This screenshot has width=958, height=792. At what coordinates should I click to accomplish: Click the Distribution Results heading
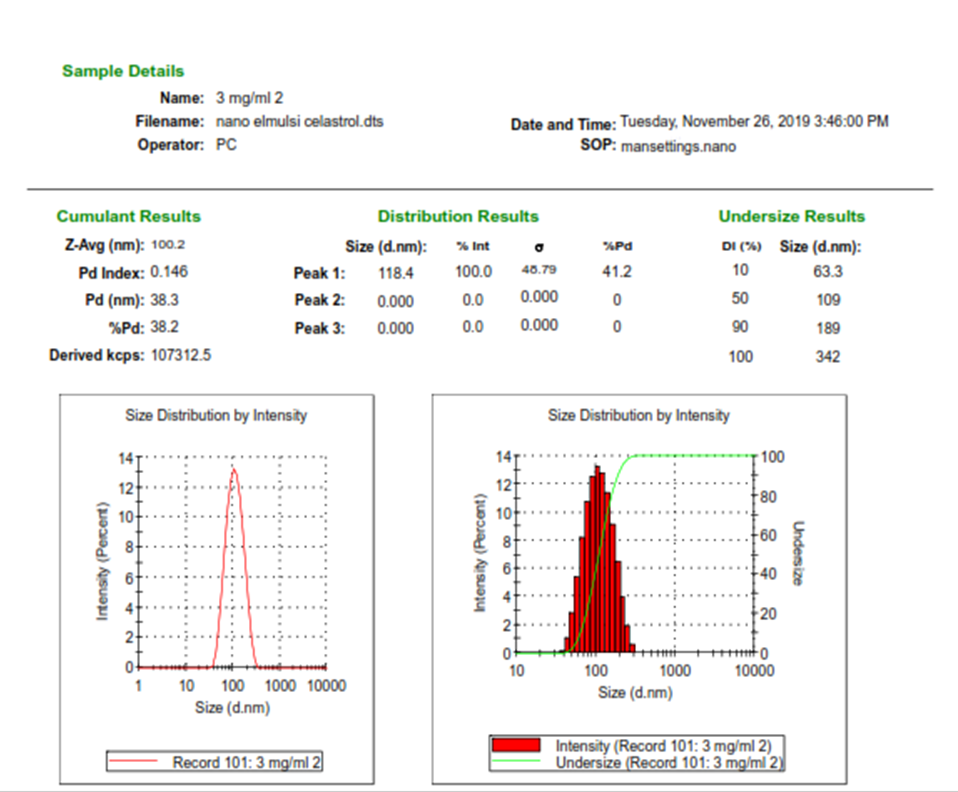(458, 216)
